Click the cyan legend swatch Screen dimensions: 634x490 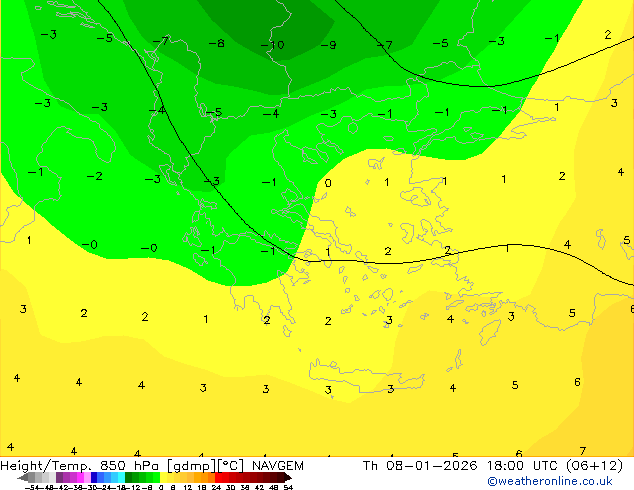click(121, 477)
